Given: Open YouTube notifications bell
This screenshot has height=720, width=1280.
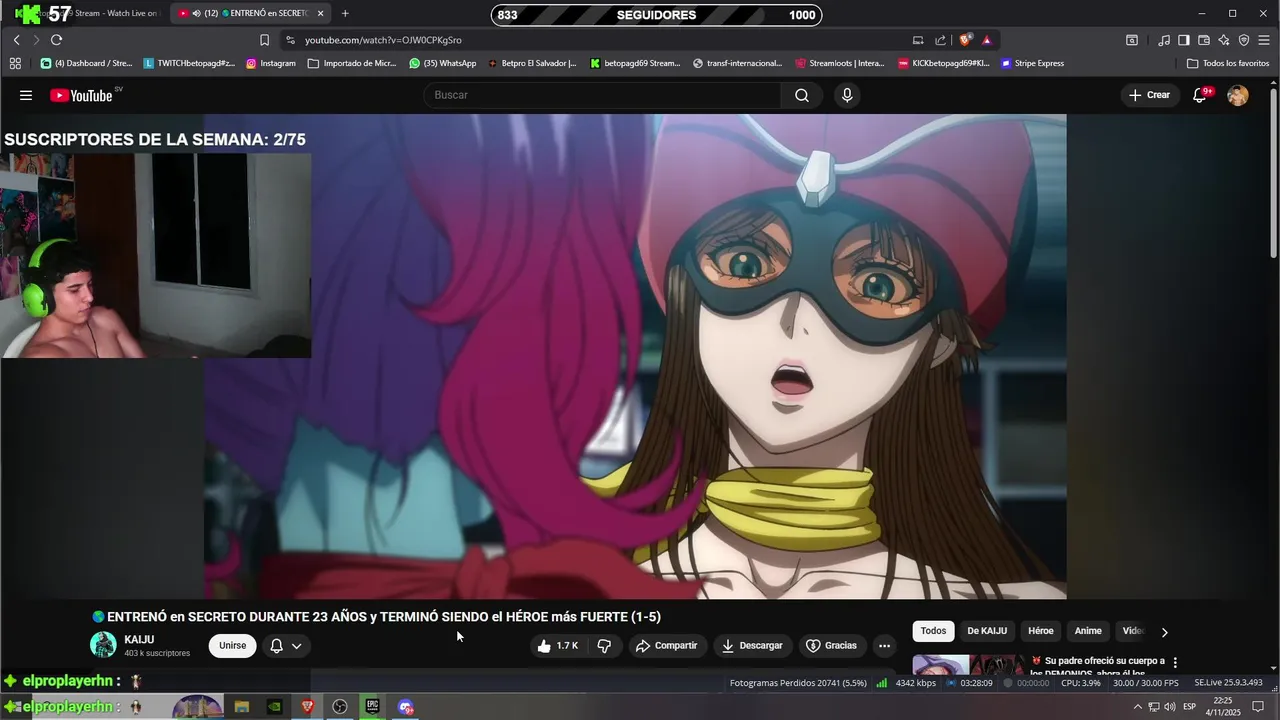Looking at the screenshot, I should 1200,95.
